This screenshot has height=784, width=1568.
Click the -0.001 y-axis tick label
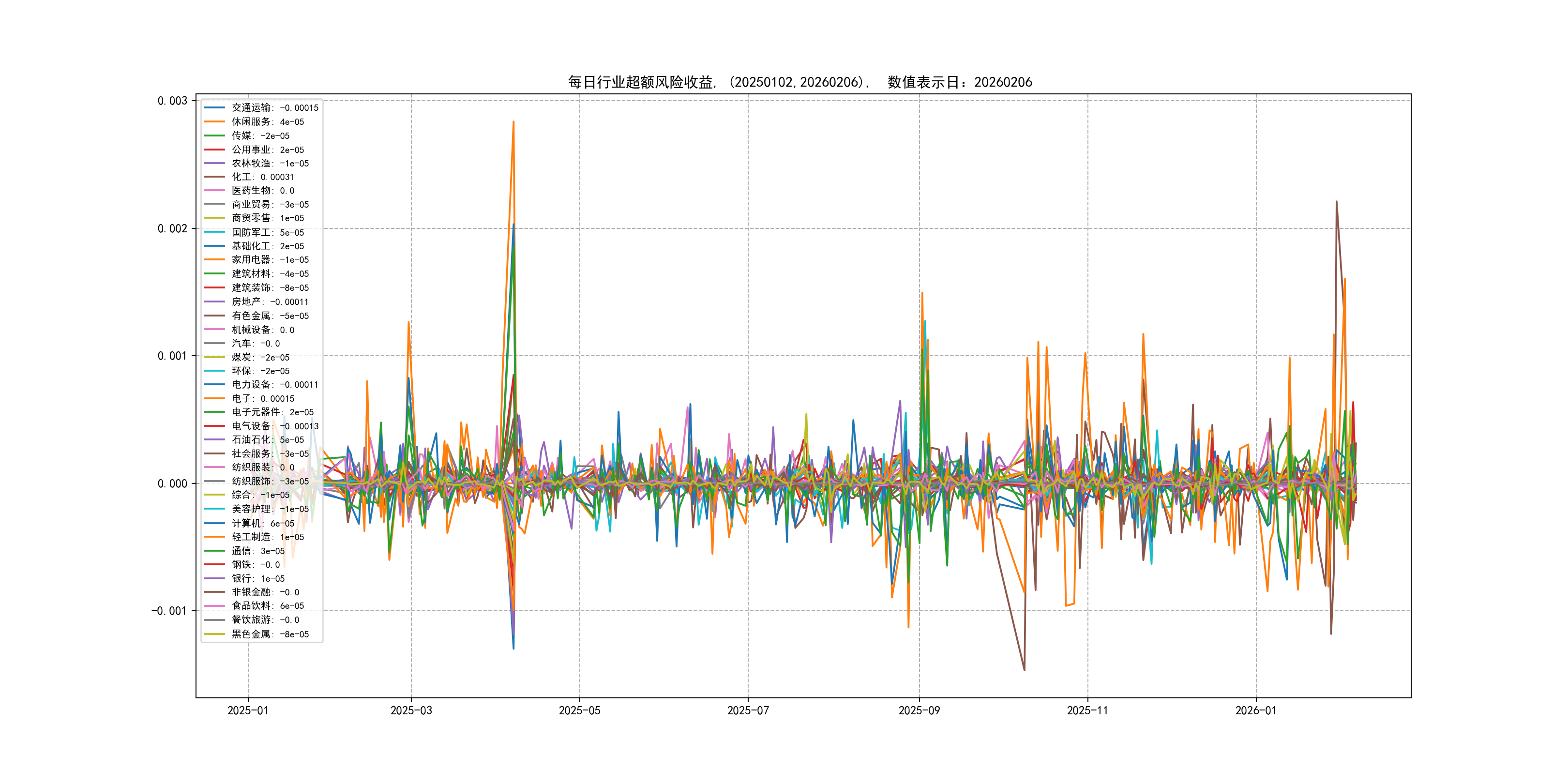pyautogui.click(x=169, y=611)
